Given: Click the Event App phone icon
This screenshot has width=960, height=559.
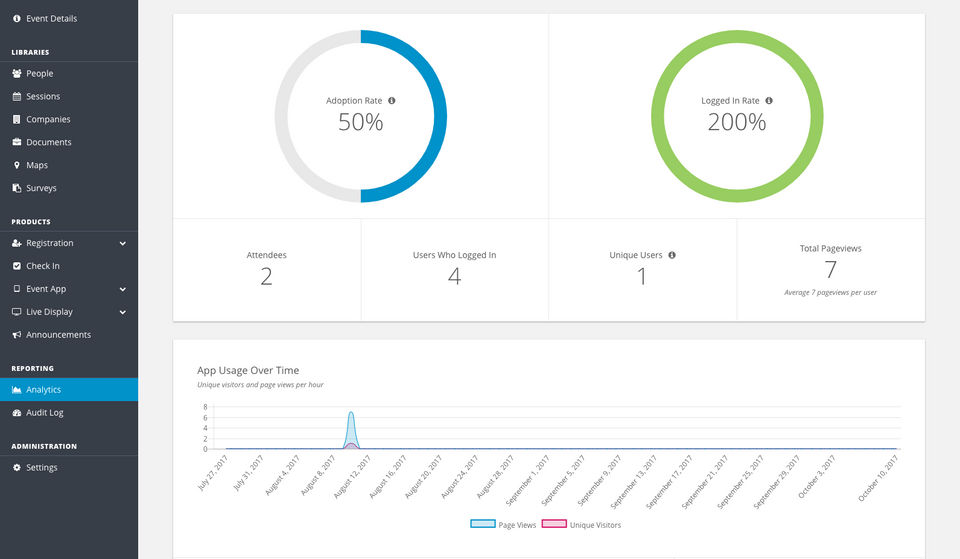Looking at the screenshot, I should [x=17, y=289].
